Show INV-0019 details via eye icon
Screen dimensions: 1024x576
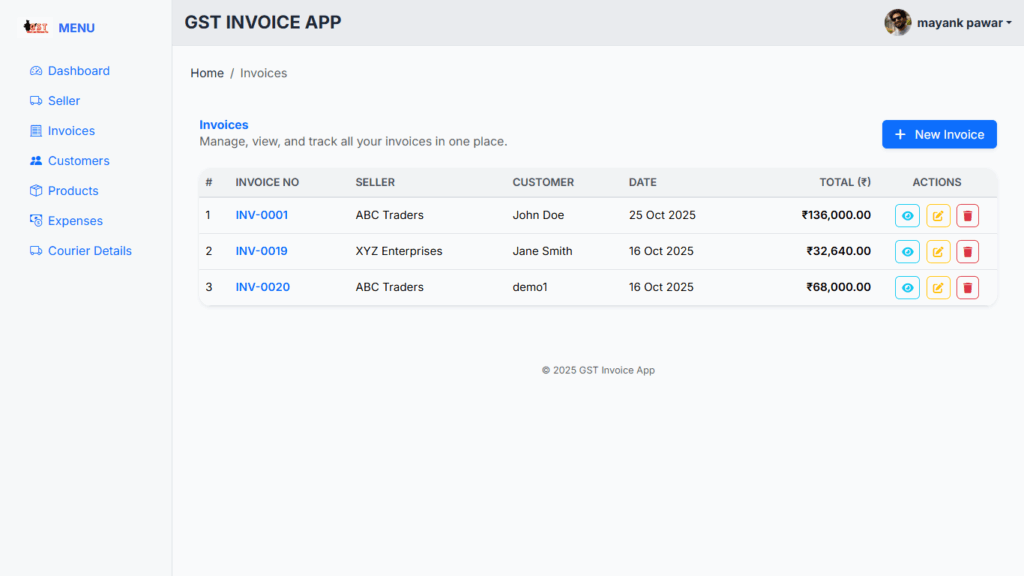pyautogui.click(x=907, y=252)
